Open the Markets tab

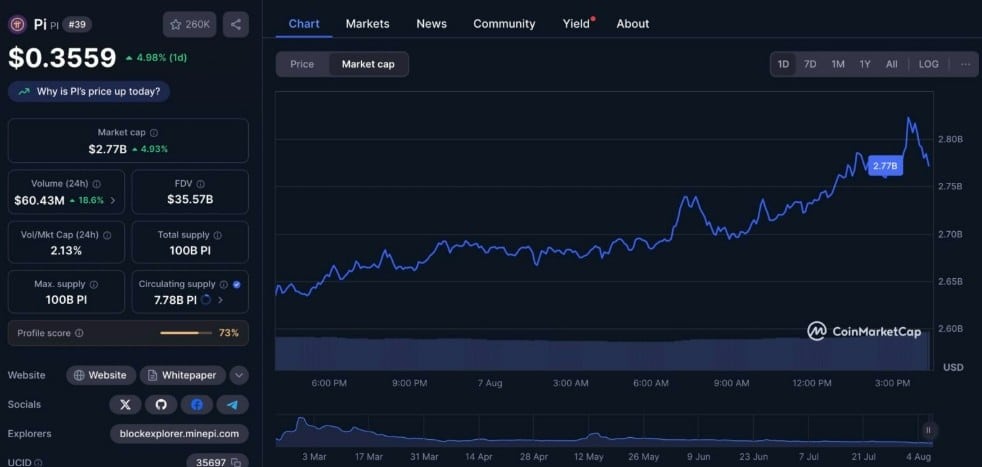(368, 24)
